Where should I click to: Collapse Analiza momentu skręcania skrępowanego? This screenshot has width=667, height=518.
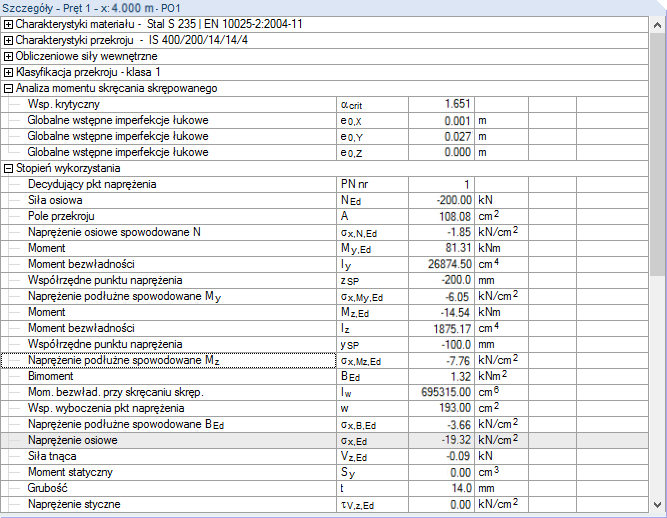[x=8, y=89]
